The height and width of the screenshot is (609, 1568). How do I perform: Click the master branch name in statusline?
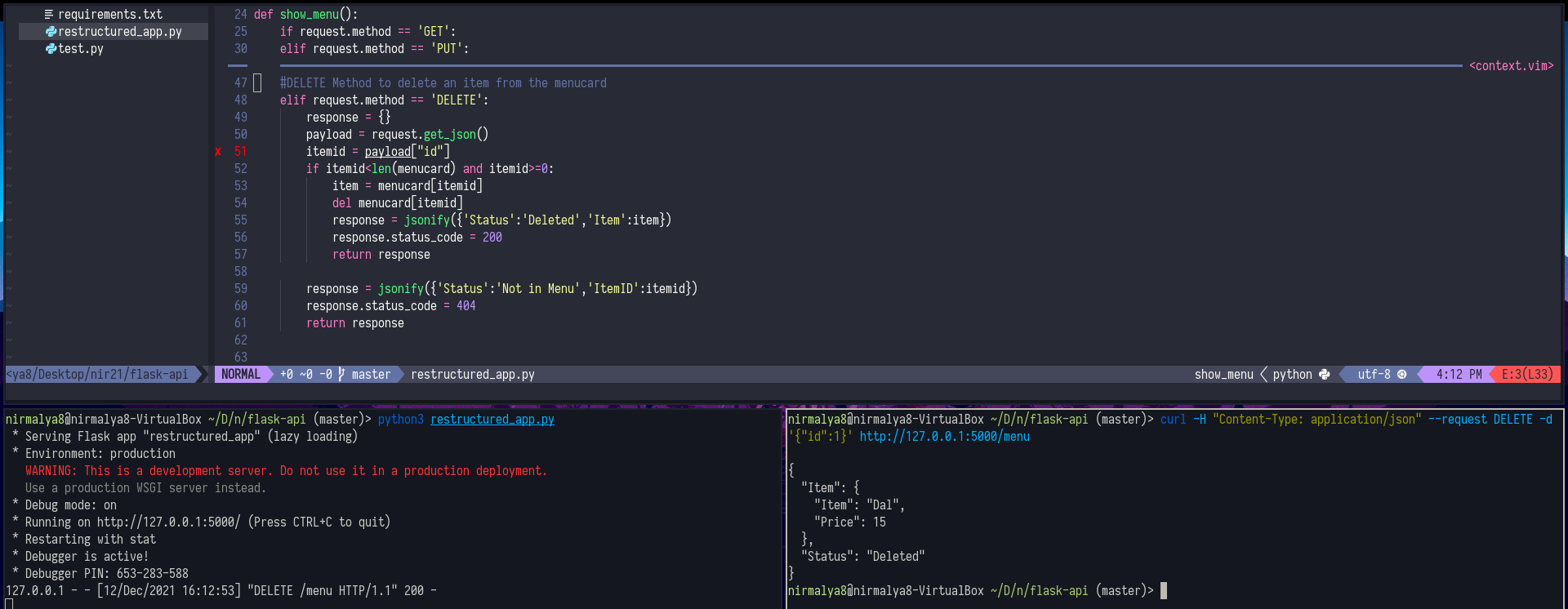[372, 374]
